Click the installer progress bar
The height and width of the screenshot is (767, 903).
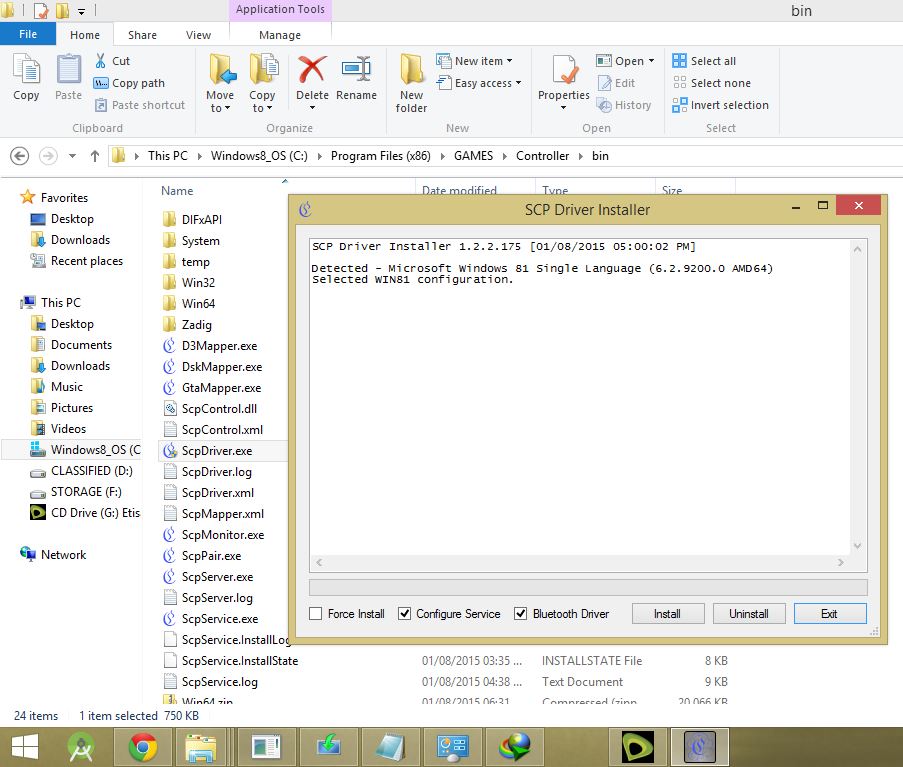(x=588, y=587)
